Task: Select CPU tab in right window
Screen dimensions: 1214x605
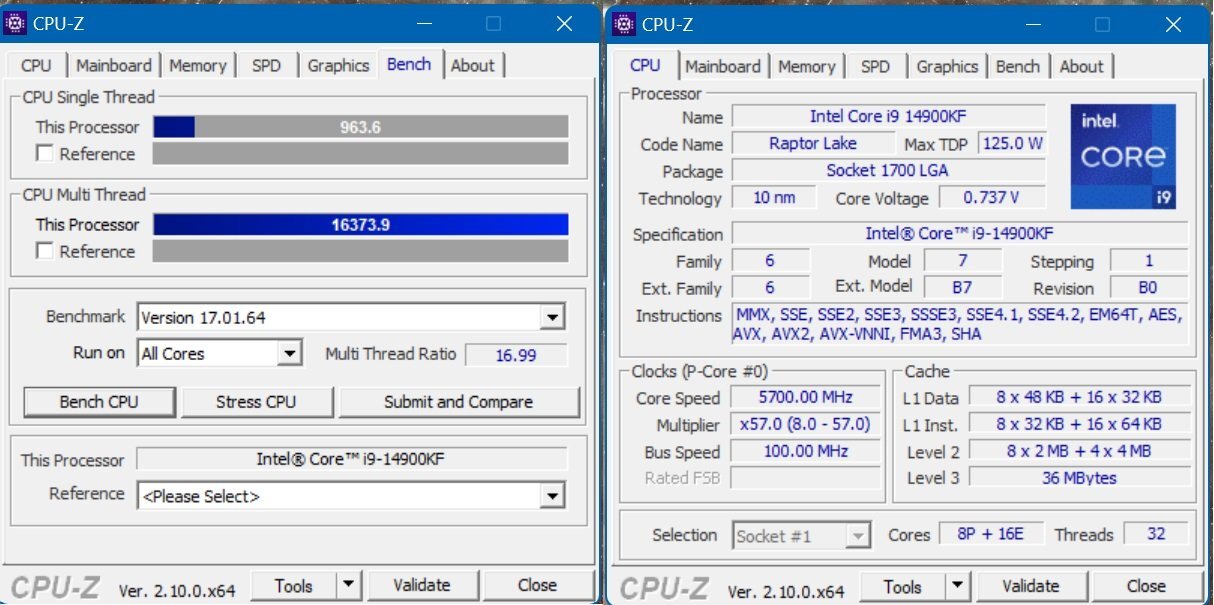Action: pyautogui.click(x=645, y=65)
